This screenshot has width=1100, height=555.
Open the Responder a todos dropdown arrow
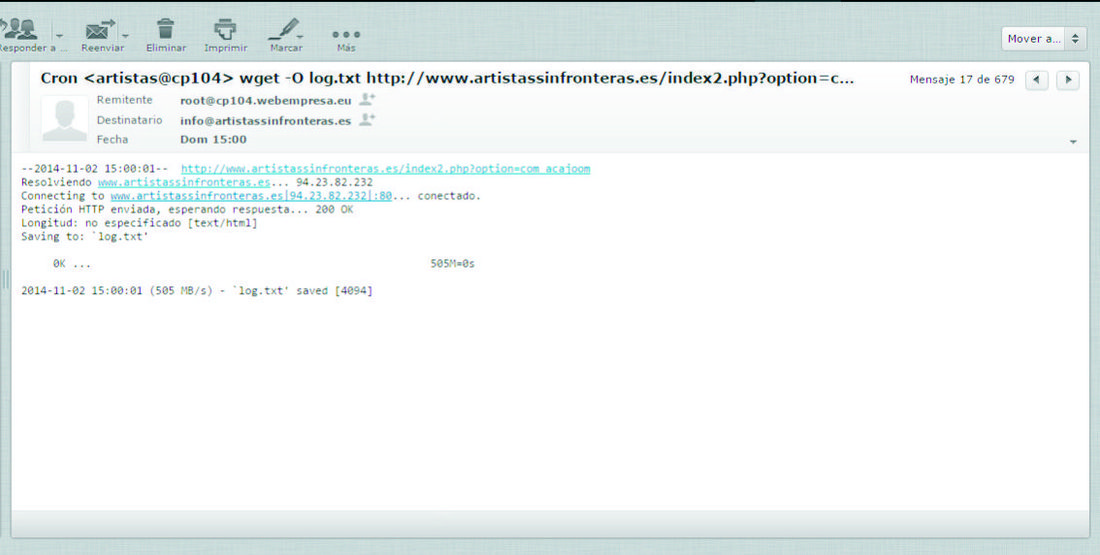tap(59, 35)
